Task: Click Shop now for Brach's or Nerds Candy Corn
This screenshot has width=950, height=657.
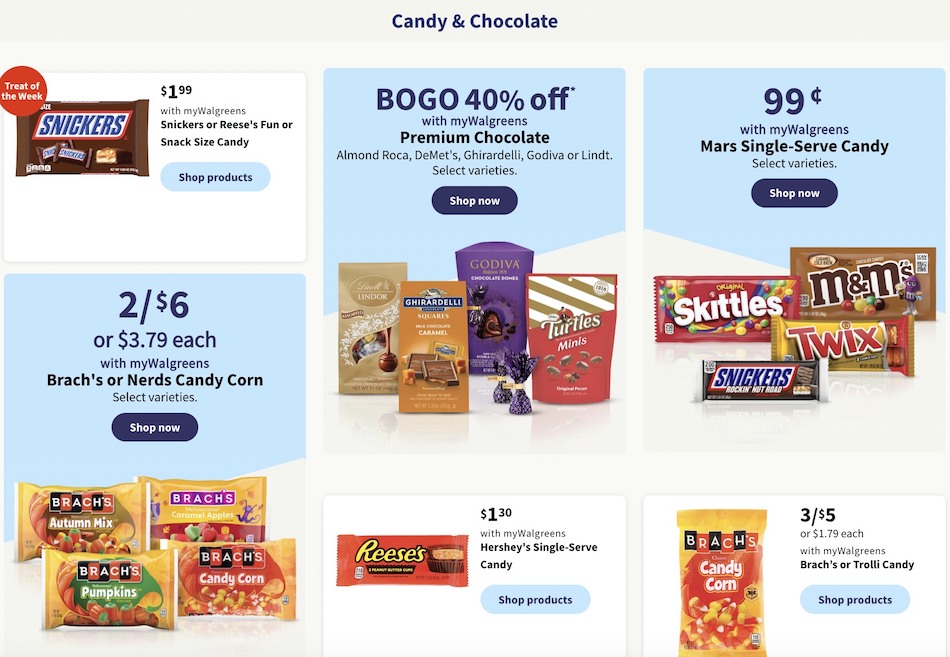Action: pyautogui.click(x=154, y=427)
